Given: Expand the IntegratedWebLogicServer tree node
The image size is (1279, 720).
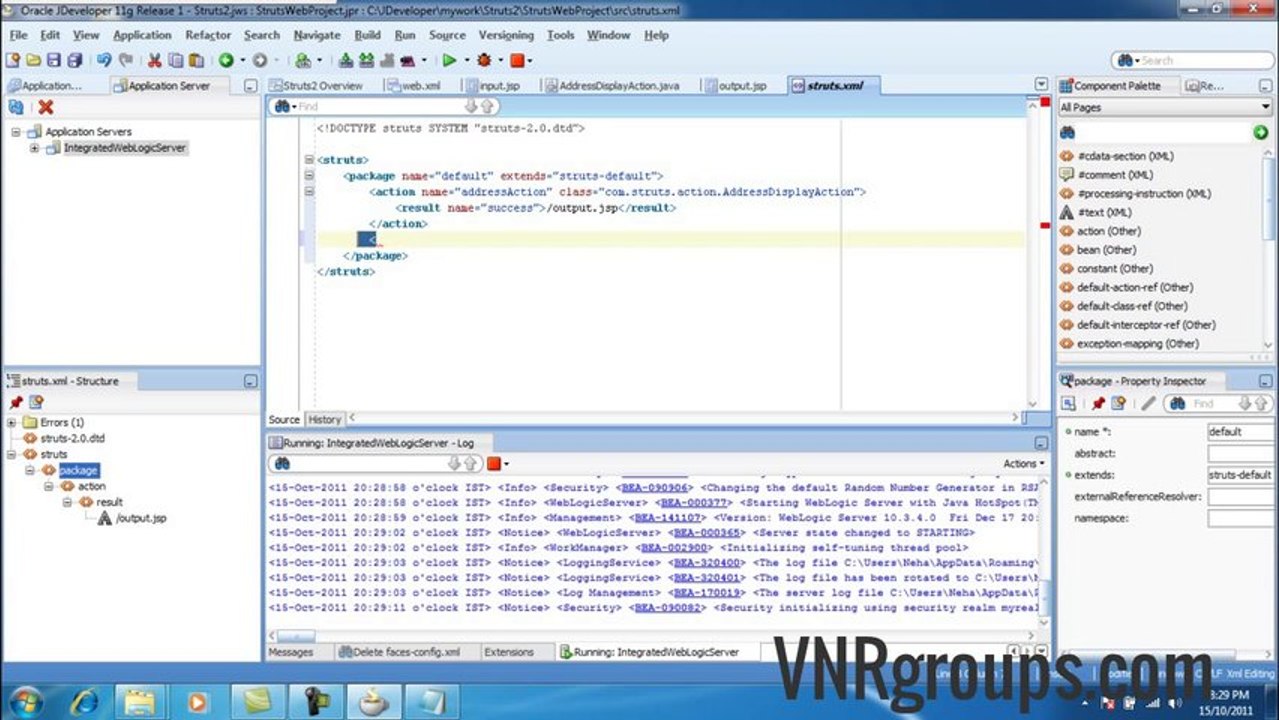Looking at the screenshot, I should (34, 148).
